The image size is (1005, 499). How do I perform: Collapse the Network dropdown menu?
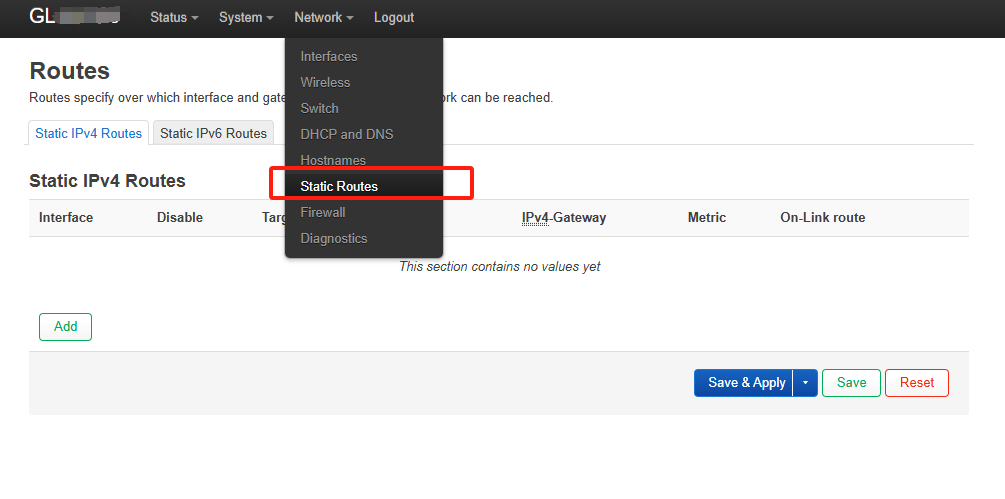(x=324, y=17)
